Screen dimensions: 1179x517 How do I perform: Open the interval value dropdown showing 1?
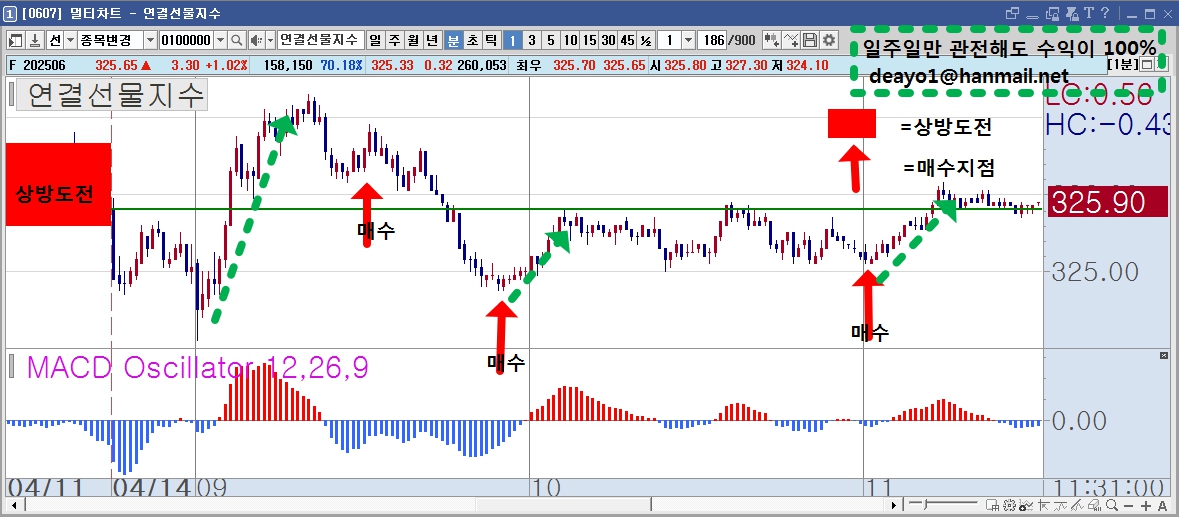coord(688,40)
